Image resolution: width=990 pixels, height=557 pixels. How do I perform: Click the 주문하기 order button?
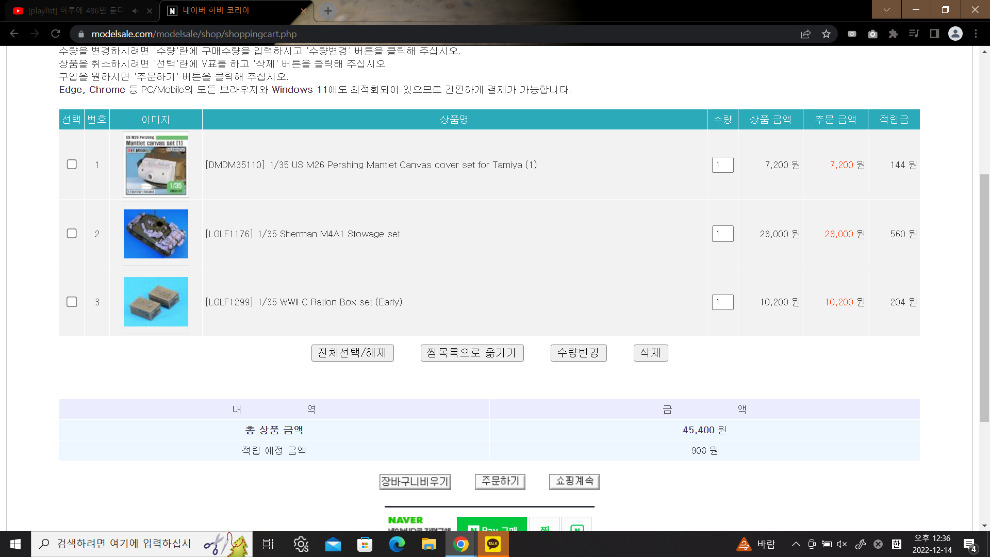[x=498, y=481]
